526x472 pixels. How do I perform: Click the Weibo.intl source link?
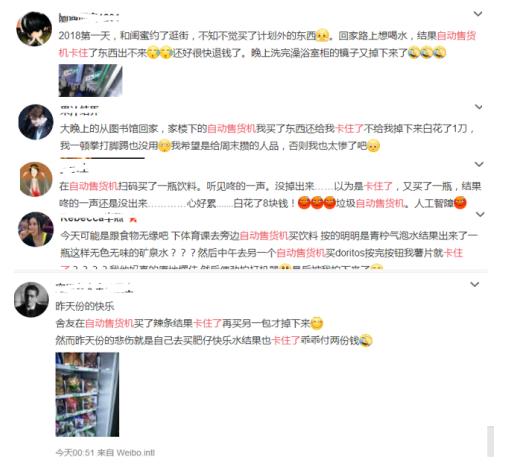(x=136, y=453)
